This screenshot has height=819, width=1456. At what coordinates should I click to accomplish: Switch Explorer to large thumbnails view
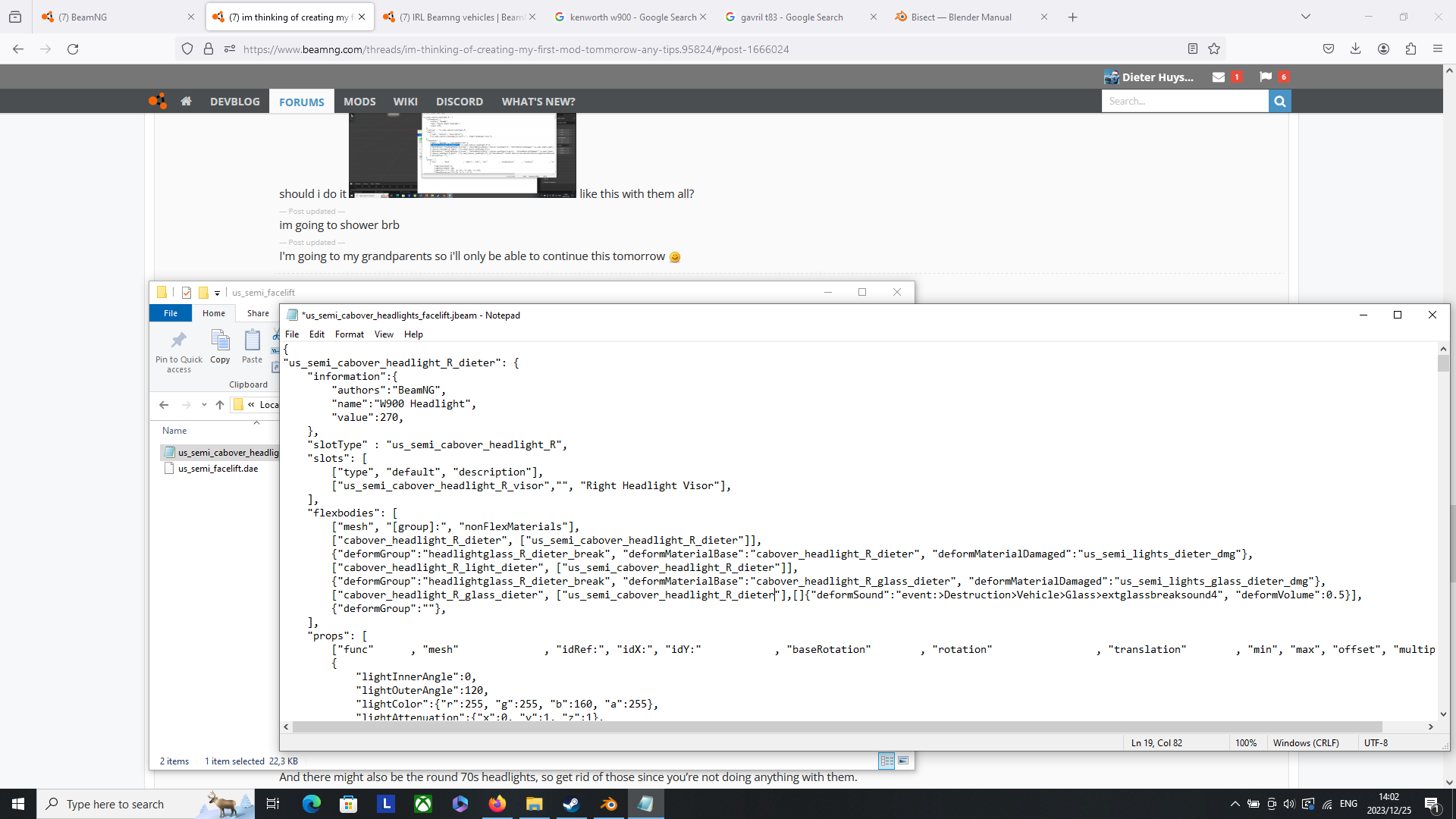tap(903, 761)
